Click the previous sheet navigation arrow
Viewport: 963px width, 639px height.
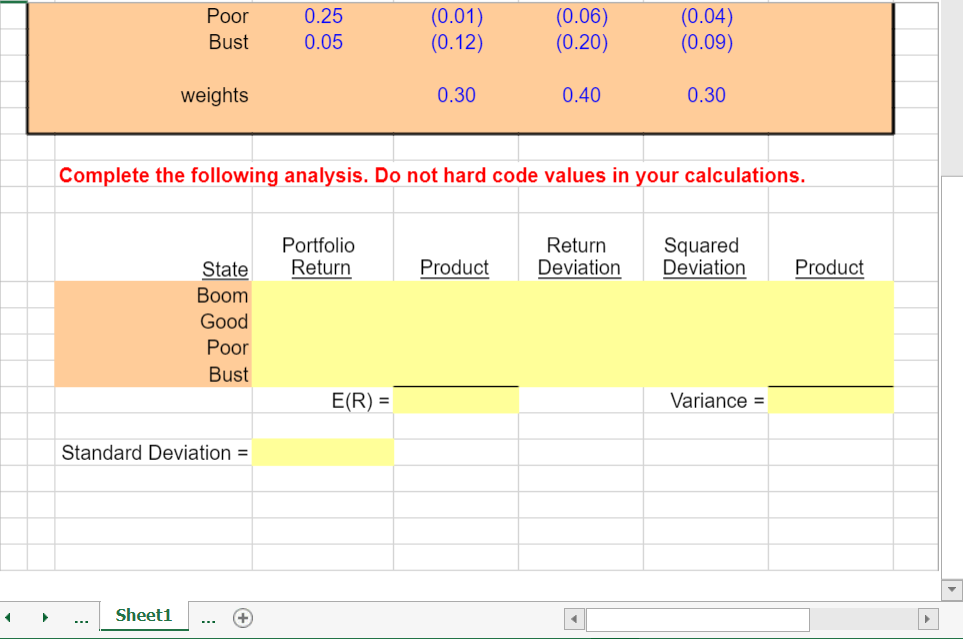pyautogui.click(x=8, y=617)
